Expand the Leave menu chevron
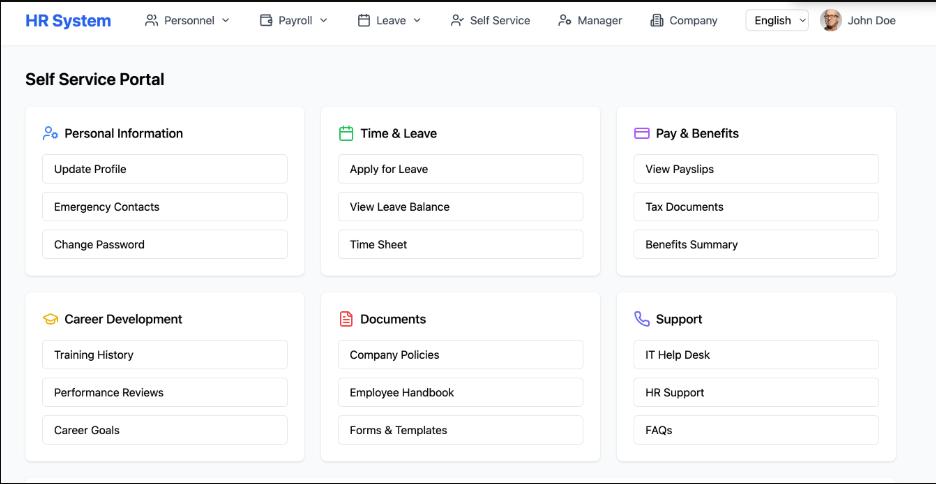Viewport: 936px width, 484px height. click(417, 20)
